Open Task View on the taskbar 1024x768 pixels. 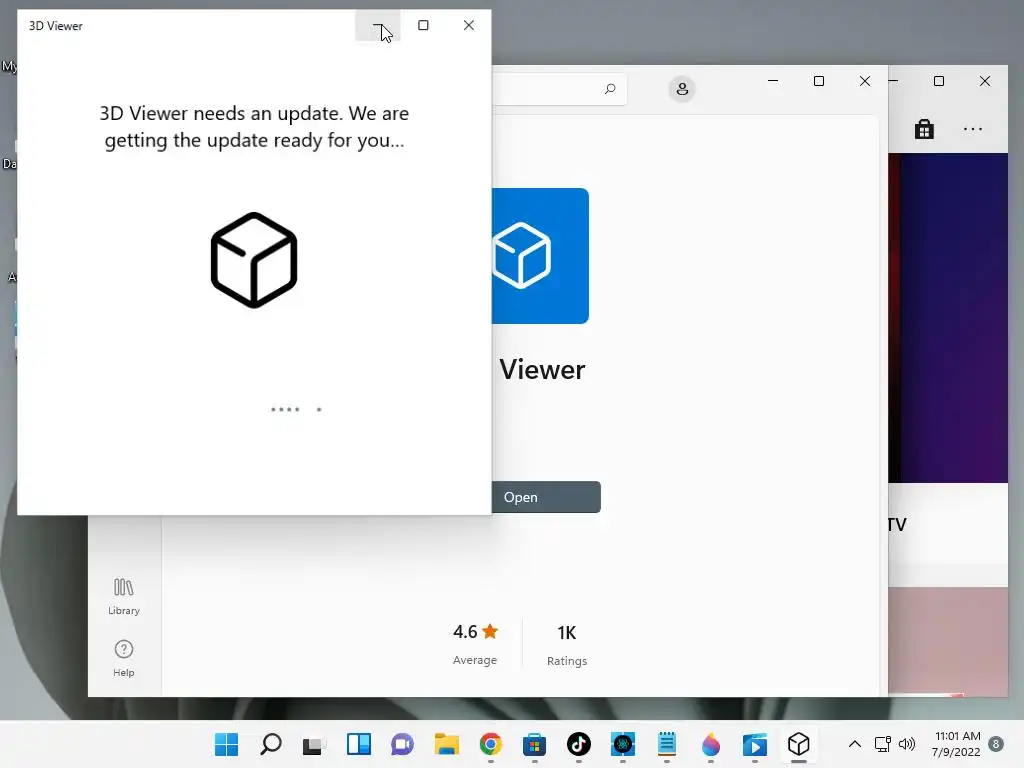314,744
